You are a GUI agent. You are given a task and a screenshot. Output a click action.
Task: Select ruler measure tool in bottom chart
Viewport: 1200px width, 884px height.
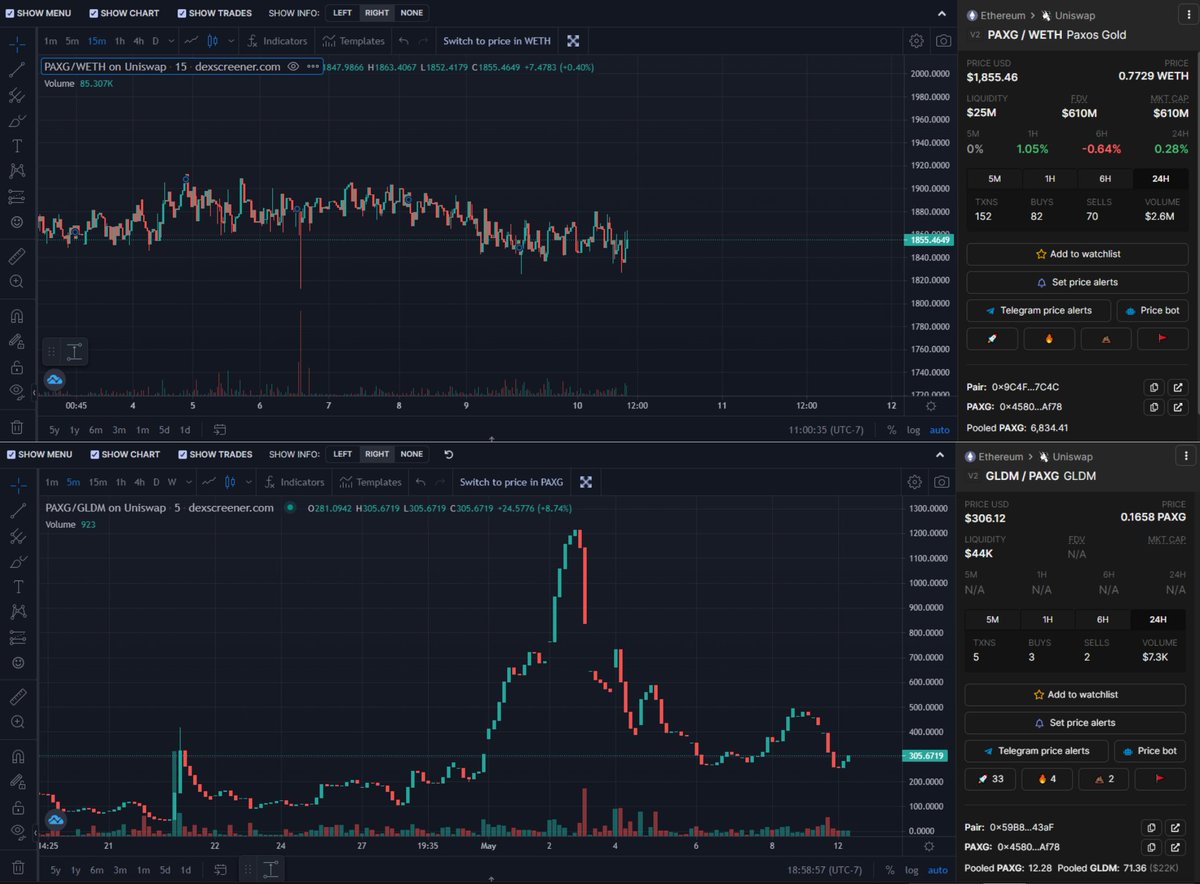pyautogui.click(x=18, y=697)
